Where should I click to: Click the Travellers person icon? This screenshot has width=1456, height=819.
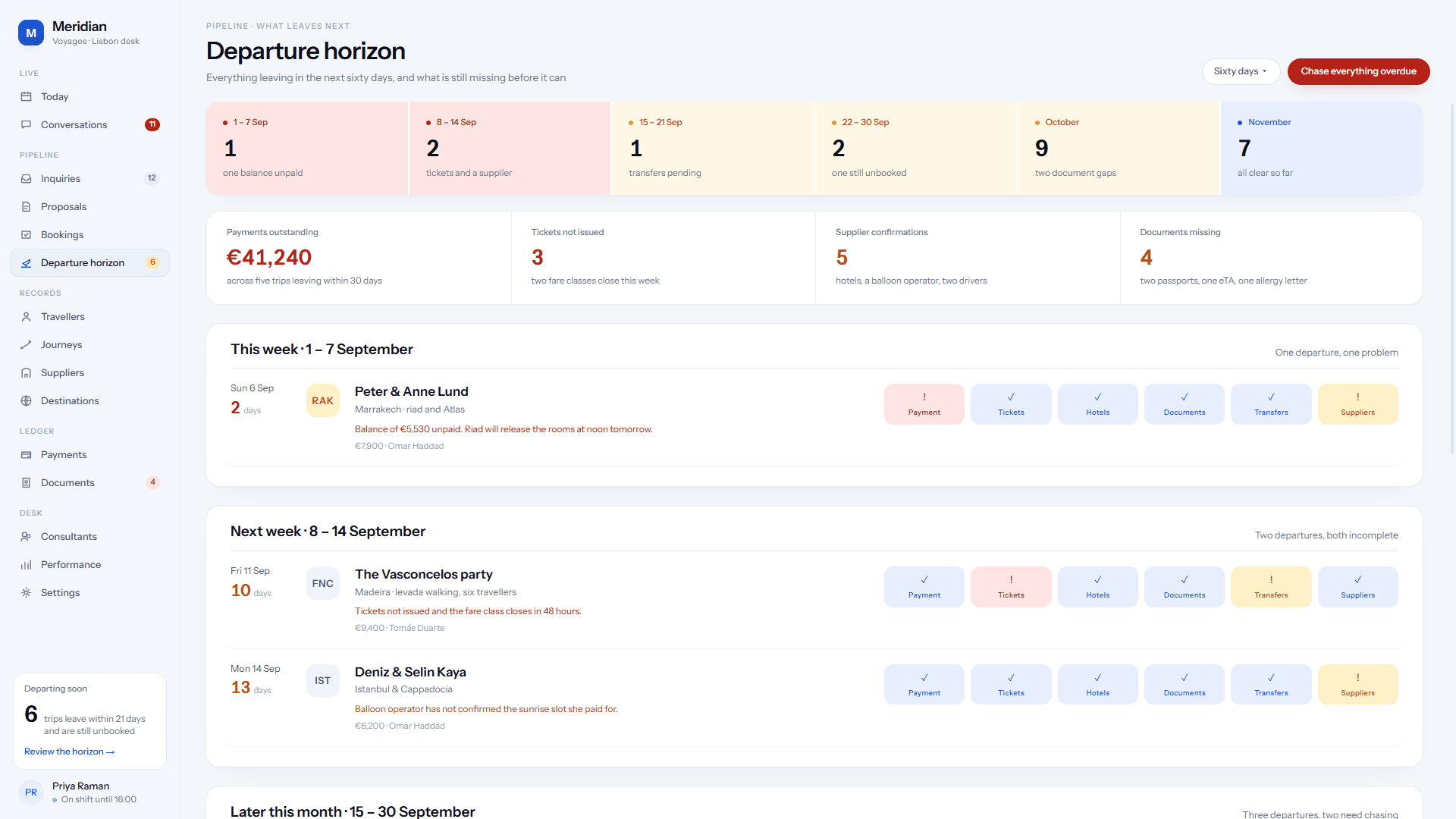[x=26, y=317]
